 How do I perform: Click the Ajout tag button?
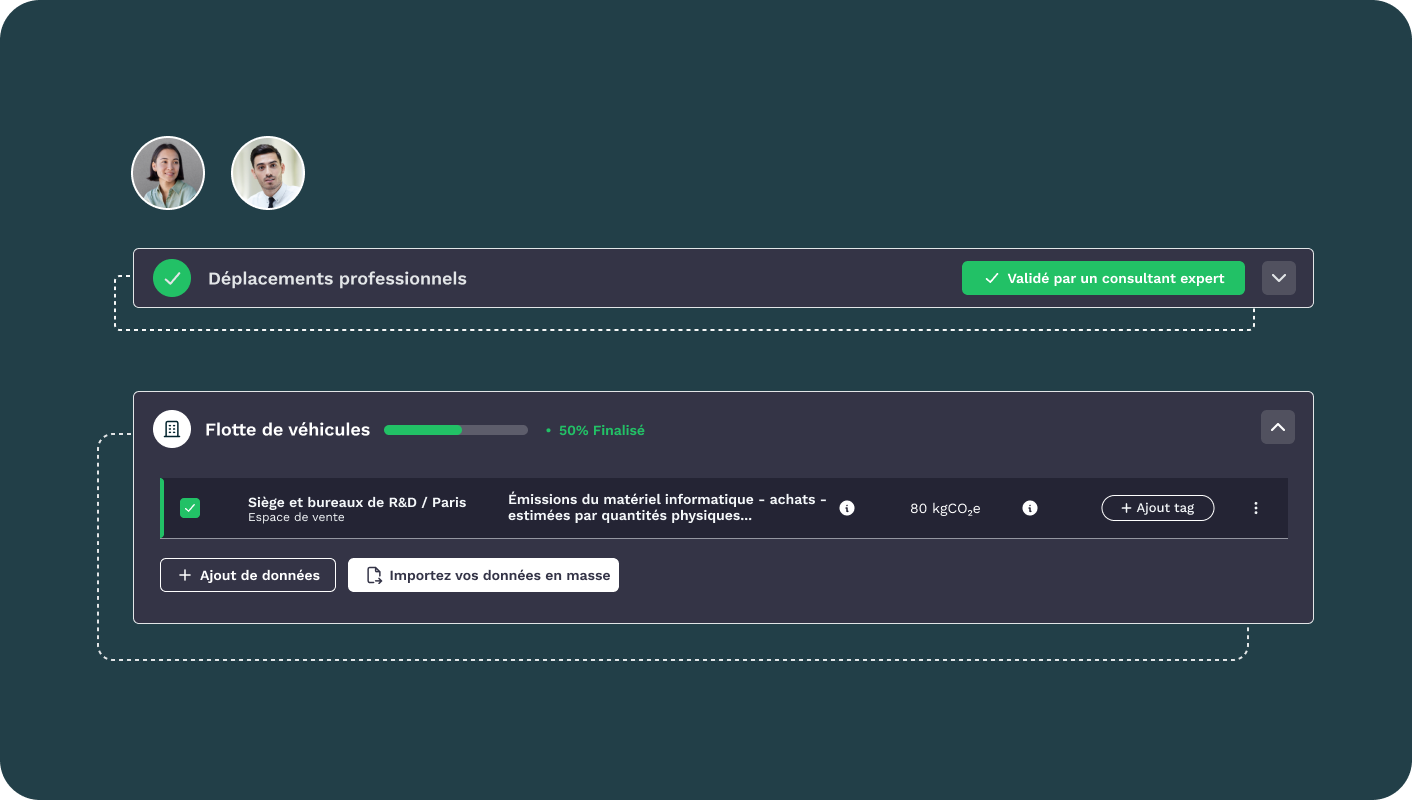pyautogui.click(x=1158, y=508)
